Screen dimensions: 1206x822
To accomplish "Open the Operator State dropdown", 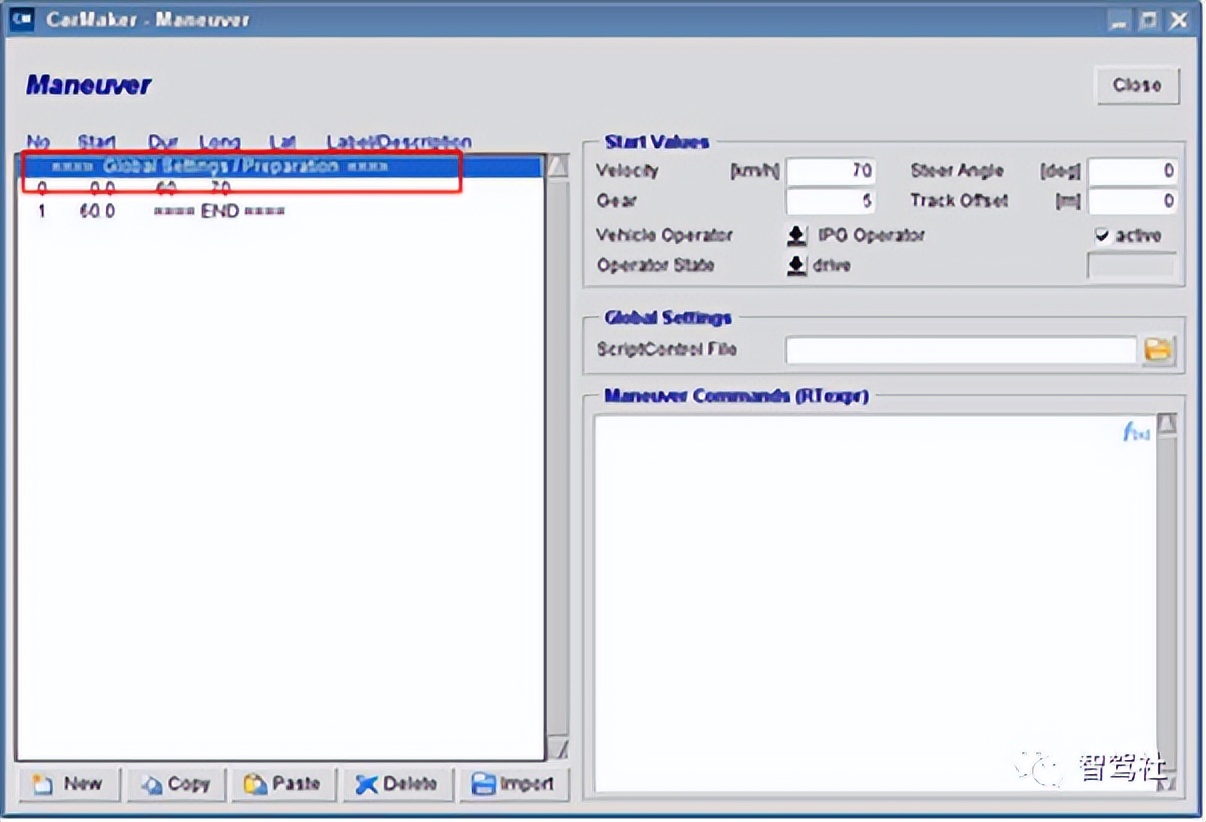I will 796,266.
